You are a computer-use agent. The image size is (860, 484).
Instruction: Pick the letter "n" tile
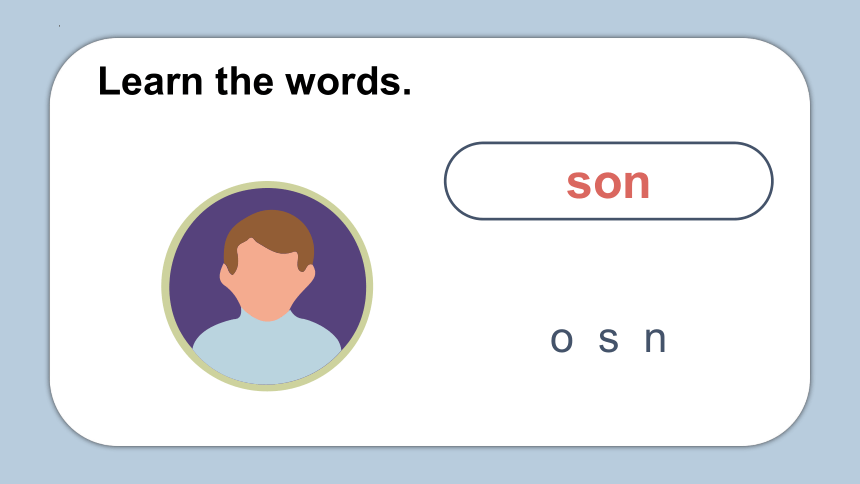point(655,339)
